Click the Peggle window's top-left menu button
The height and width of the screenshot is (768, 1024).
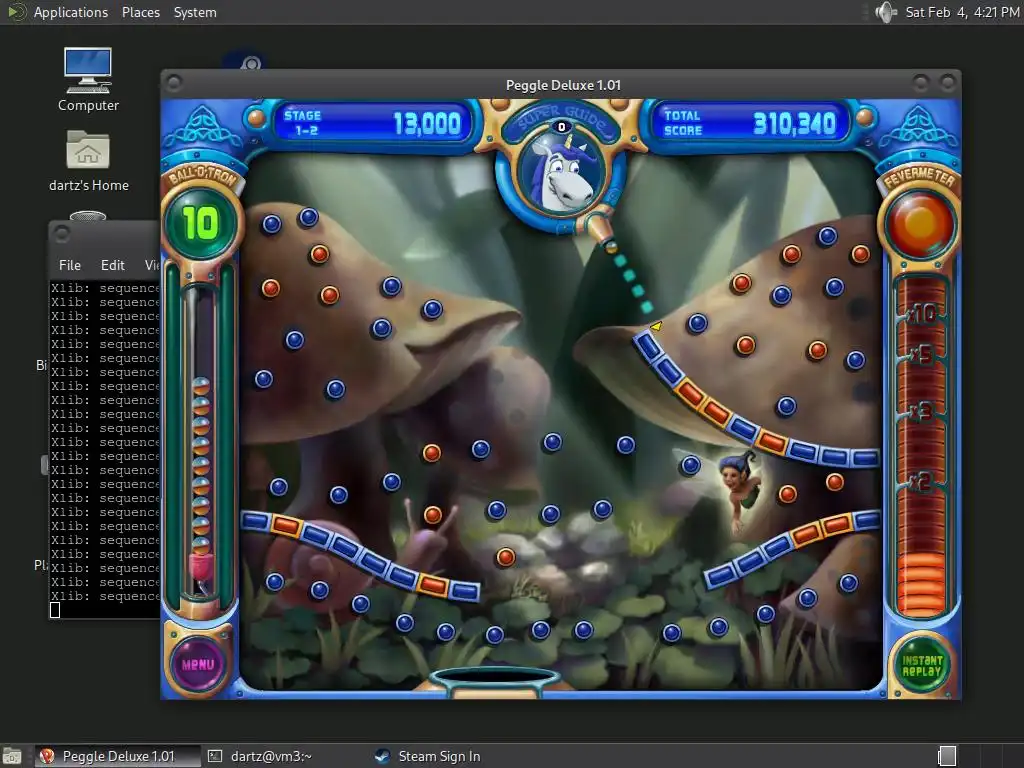point(174,83)
